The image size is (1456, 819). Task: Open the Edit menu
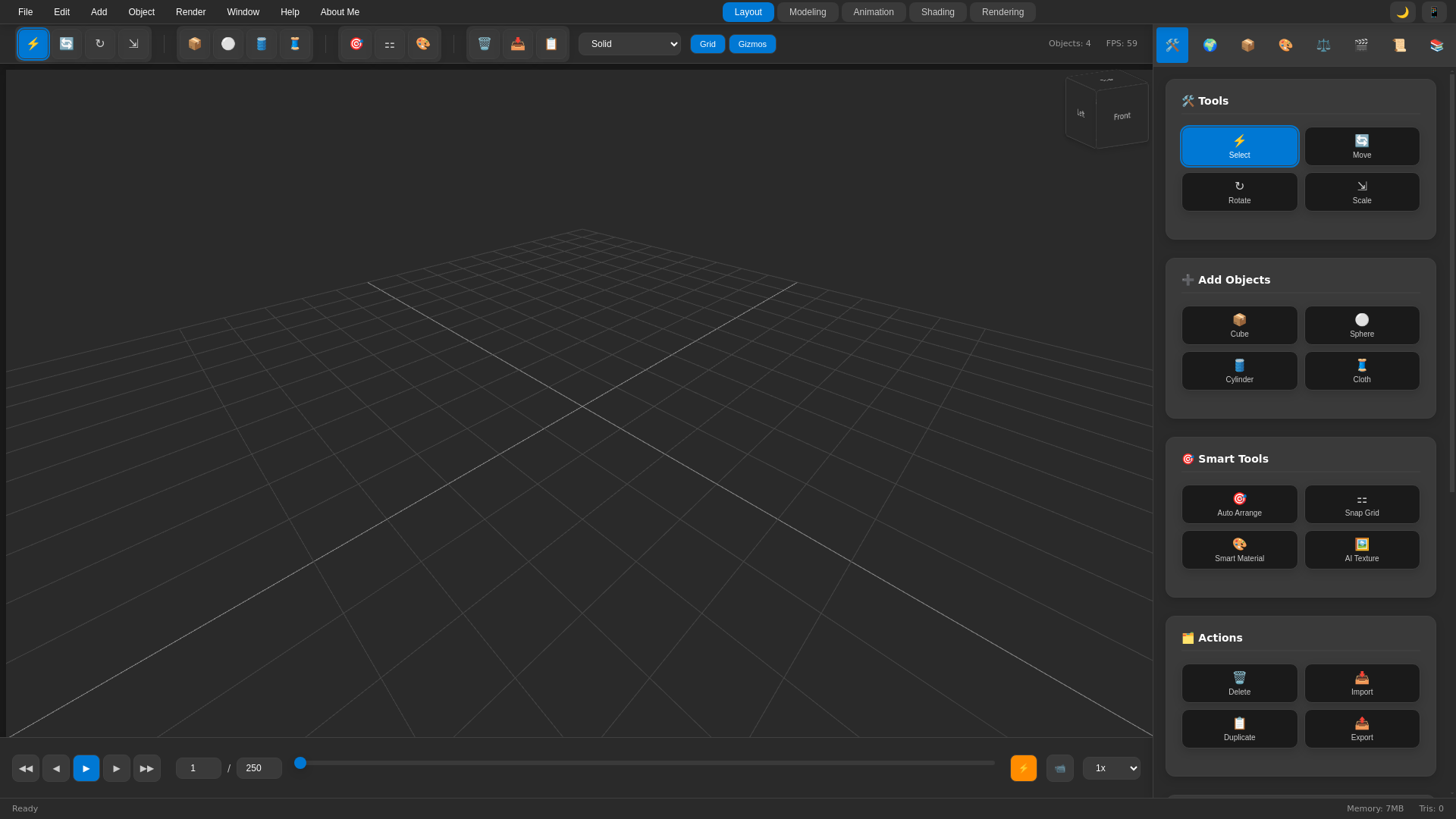[61, 12]
